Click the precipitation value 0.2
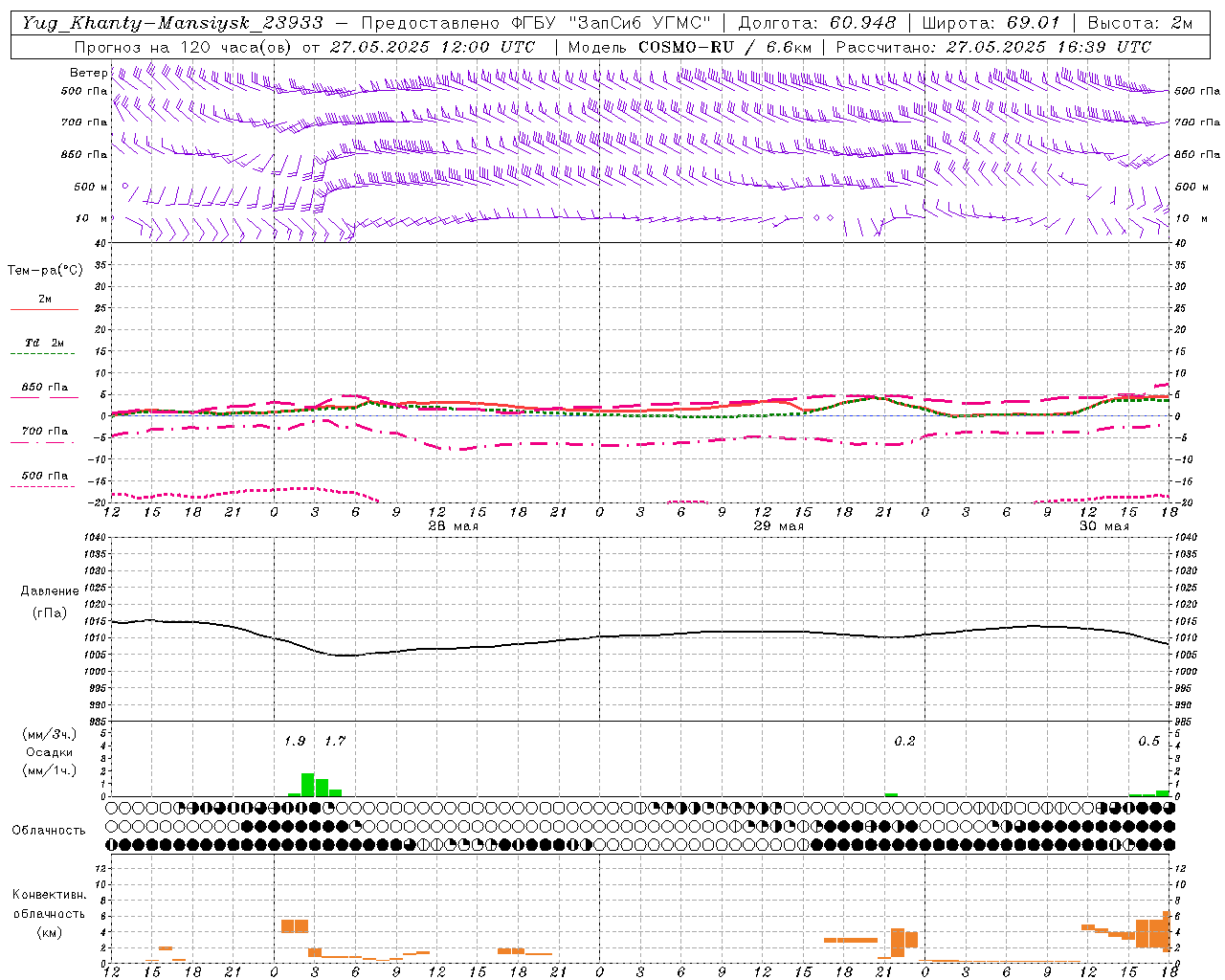 [904, 741]
